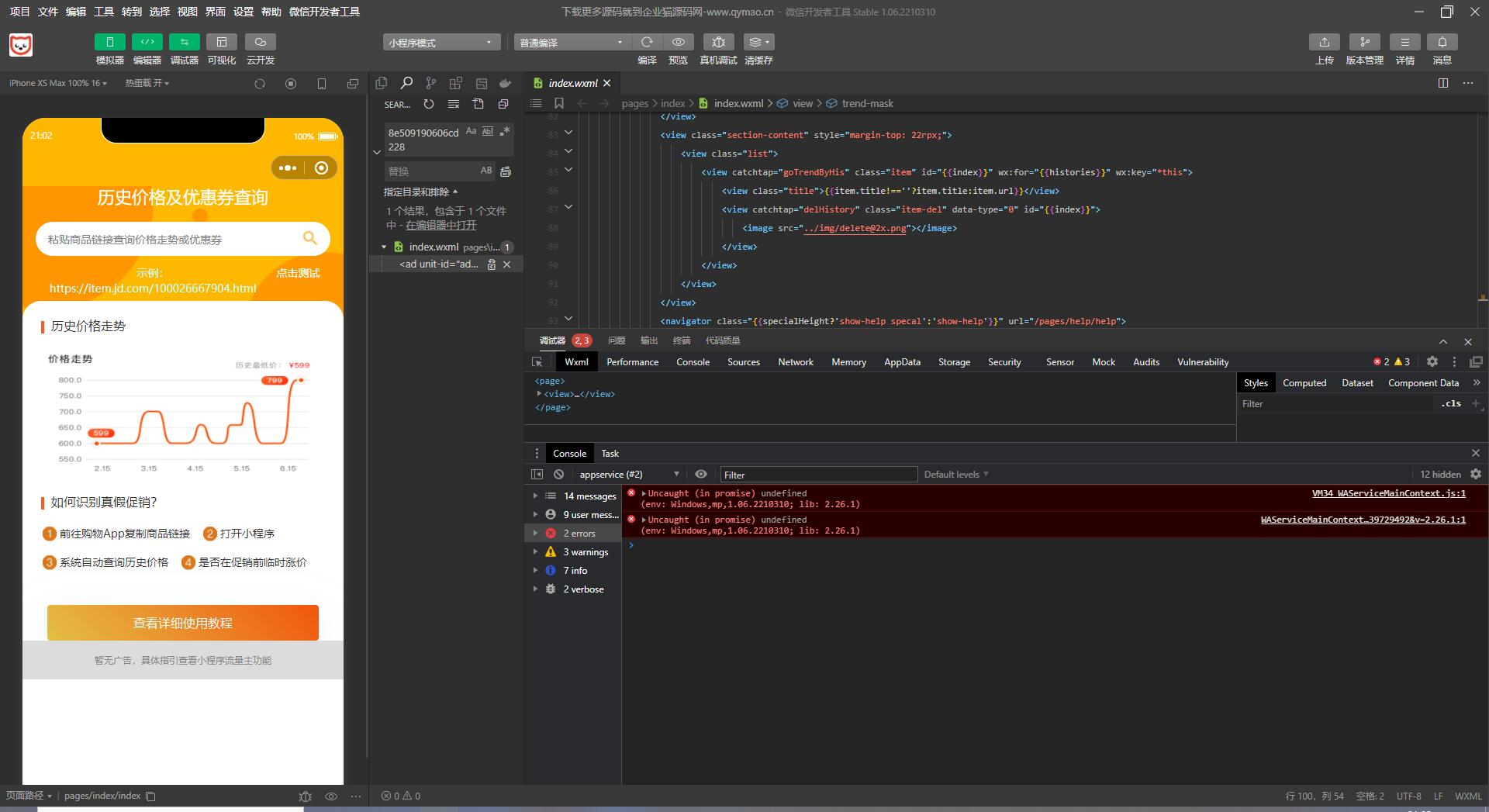Open the Default levels dropdown
Image resolution: width=1489 pixels, height=812 pixels.
click(955, 475)
